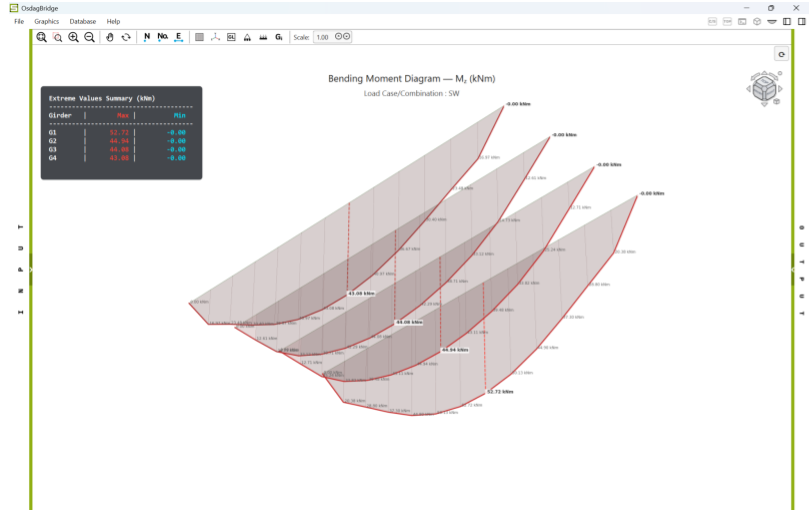Screen dimensions: 811x526
Task: Click the GL toolbar icon
Action: click(231, 37)
